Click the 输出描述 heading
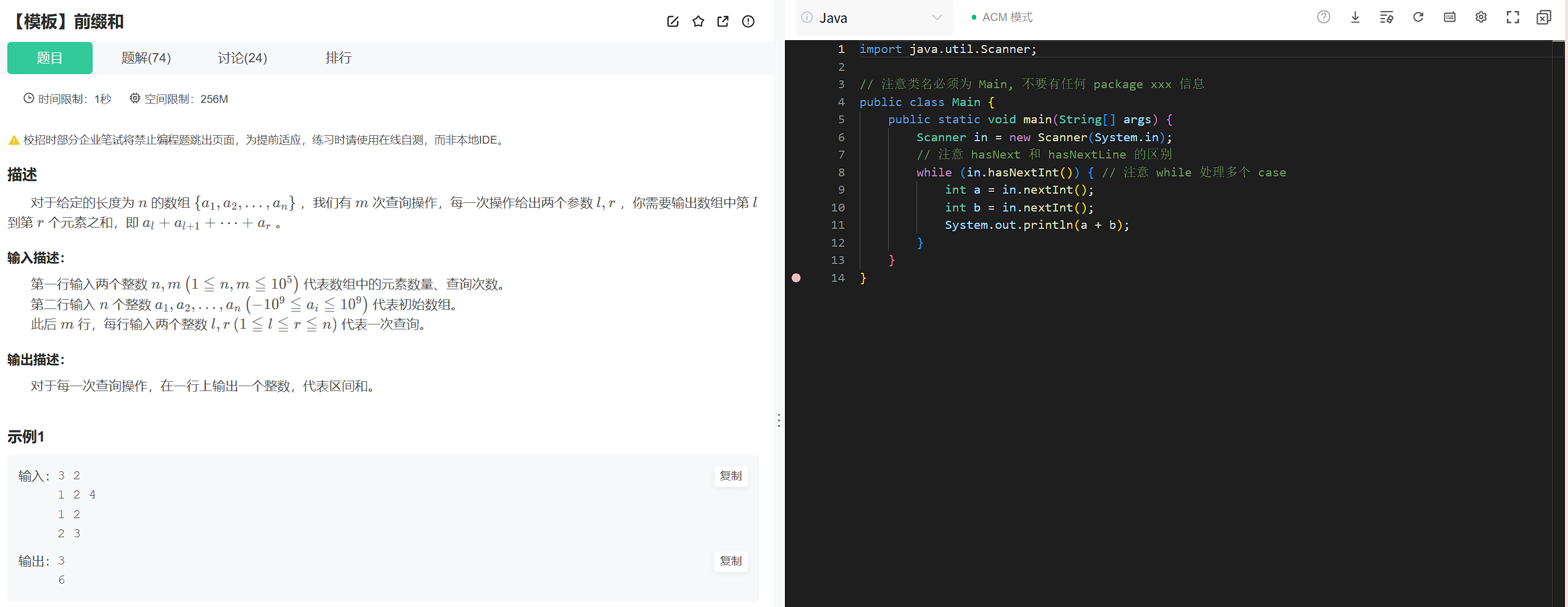 (36, 360)
